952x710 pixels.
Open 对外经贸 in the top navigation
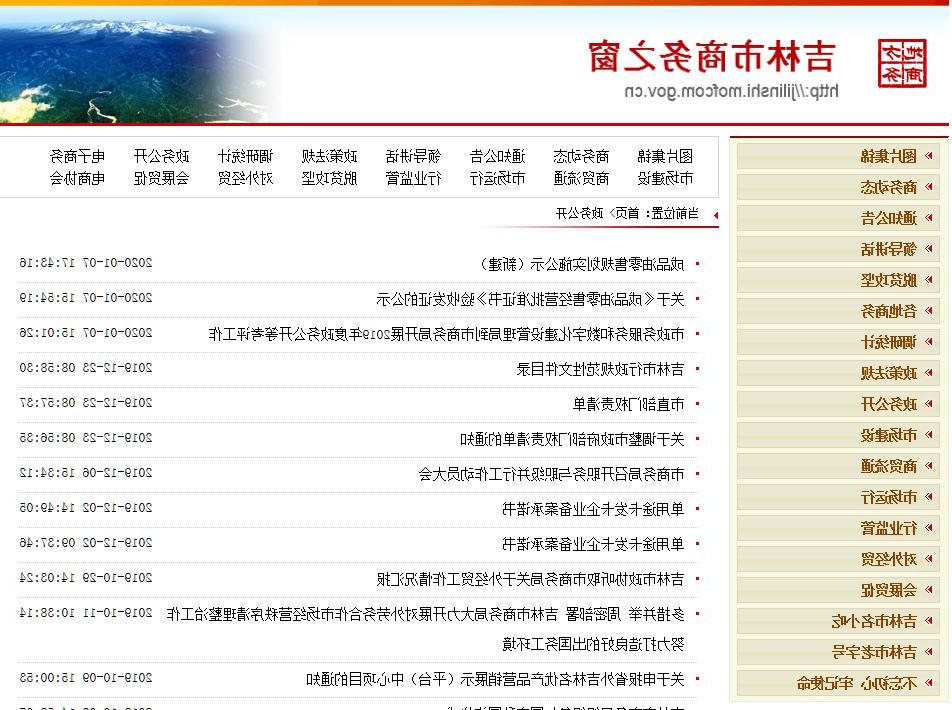pyautogui.click(x=246, y=179)
